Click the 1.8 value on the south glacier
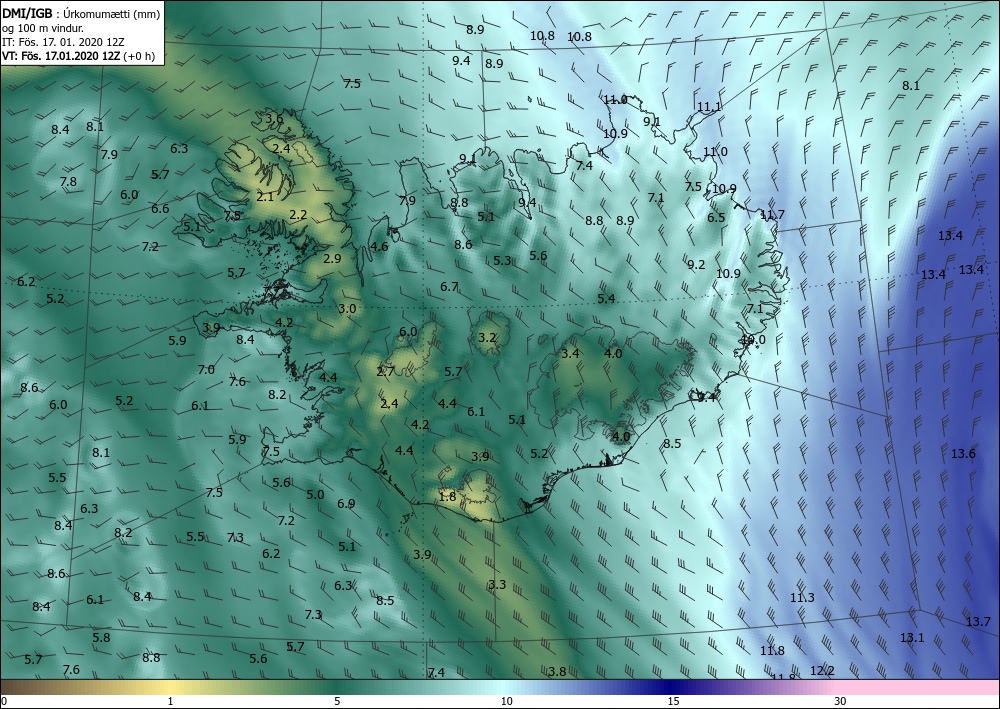The height and width of the screenshot is (709, 1000). click(x=448, y=496)
